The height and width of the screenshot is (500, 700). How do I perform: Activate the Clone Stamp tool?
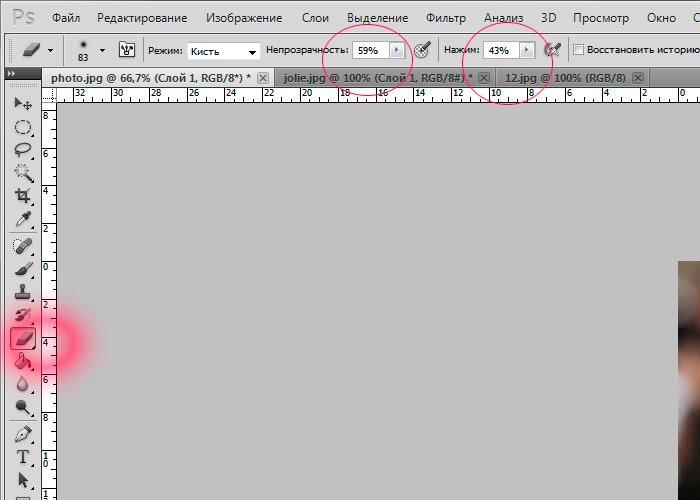coord(23,293)
